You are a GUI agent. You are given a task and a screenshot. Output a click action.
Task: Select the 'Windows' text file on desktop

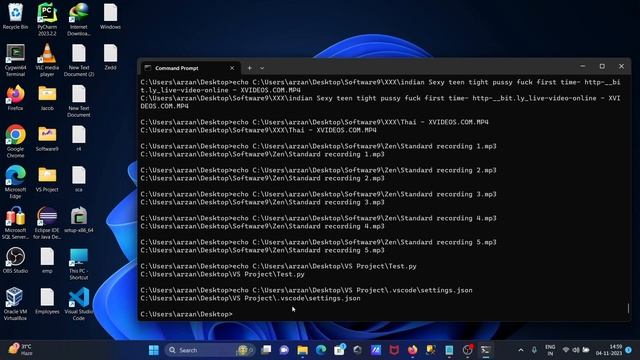point(110,16)
